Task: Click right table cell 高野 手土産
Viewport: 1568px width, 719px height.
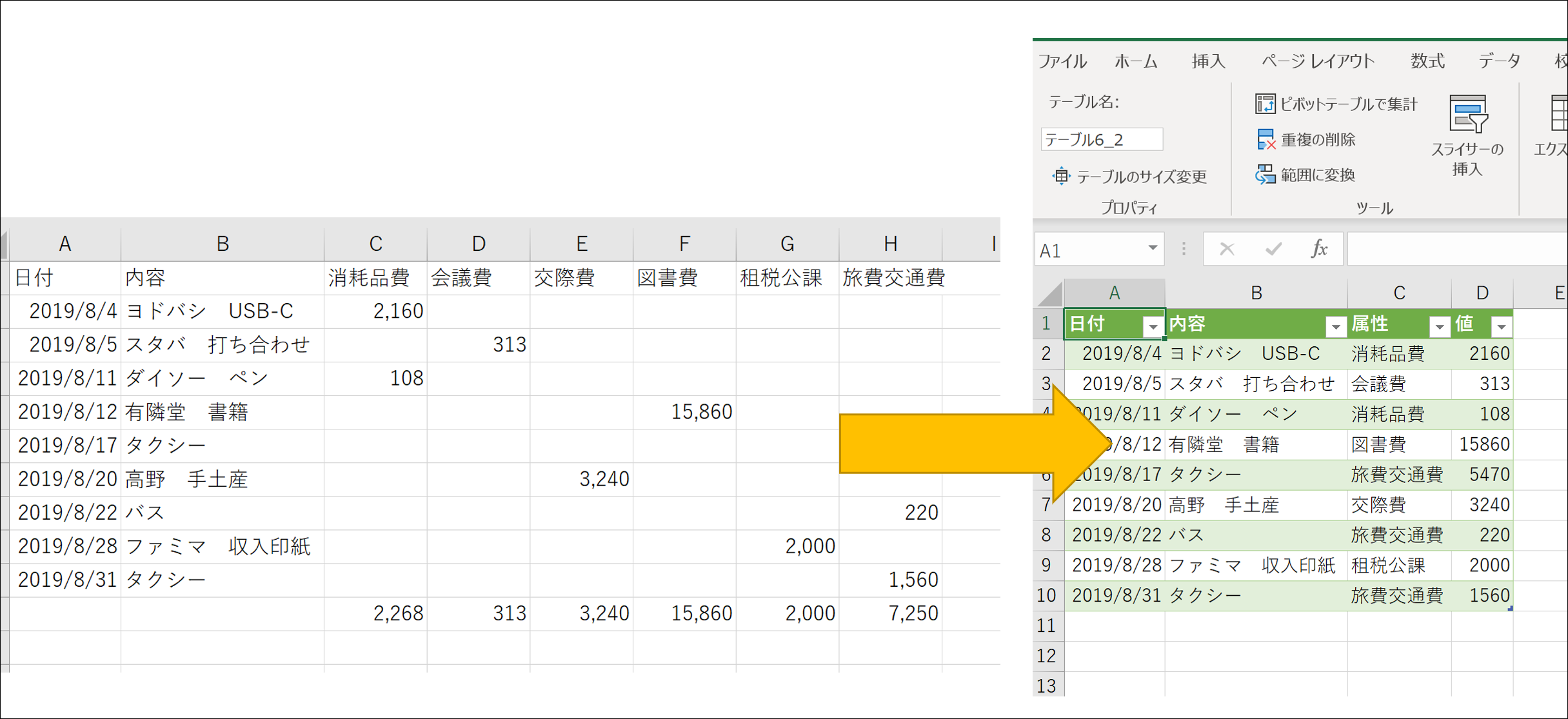Action: (x=1256, y=505)
